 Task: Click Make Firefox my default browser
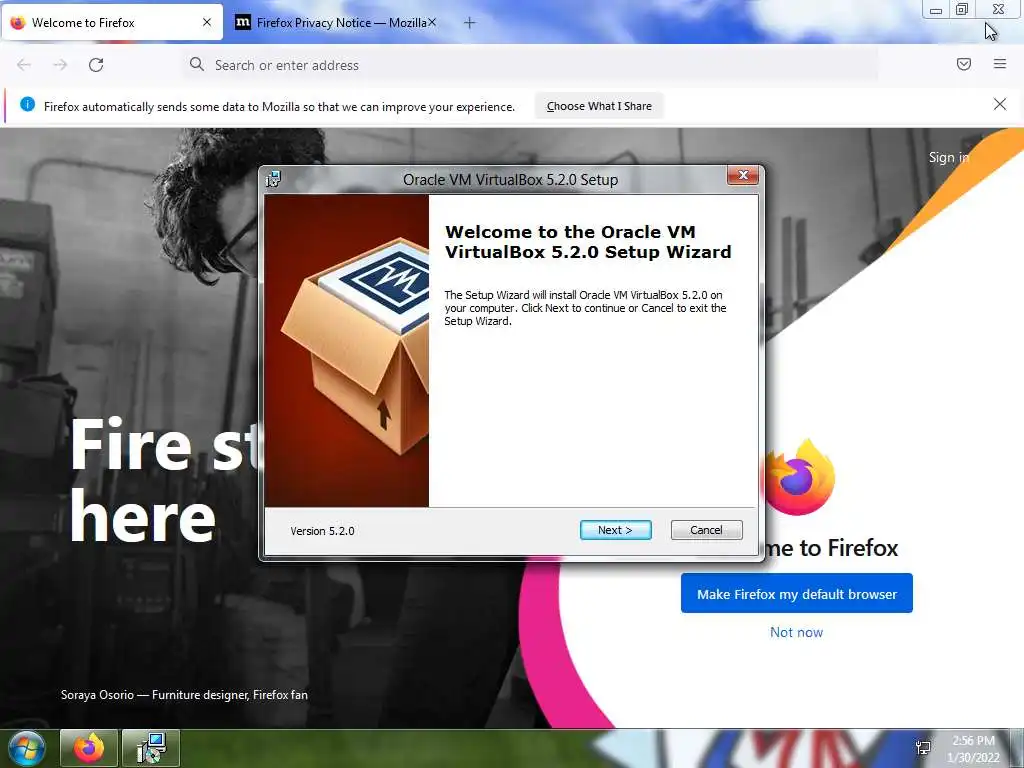[x=797, y=594]
